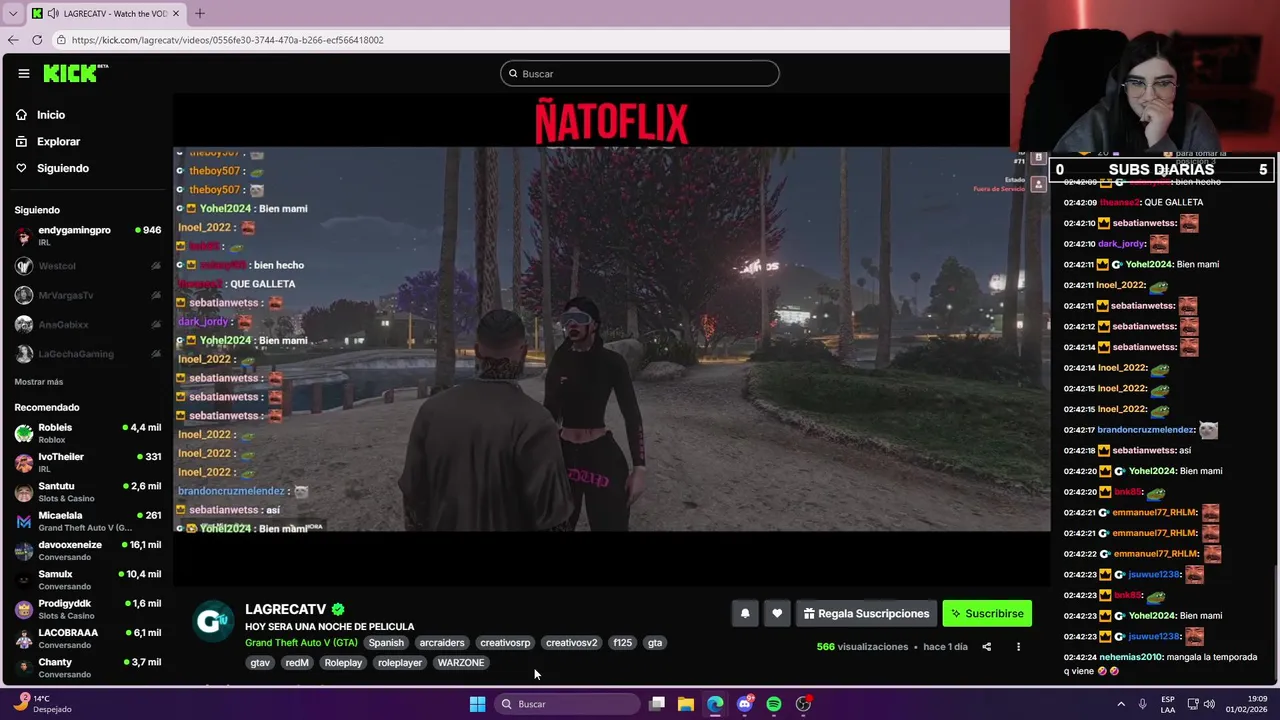Image resolution: width=1280 pixels, height=720 pixels.
Task: Toggle the follow heart button
Action: click(x=777, y=614)
